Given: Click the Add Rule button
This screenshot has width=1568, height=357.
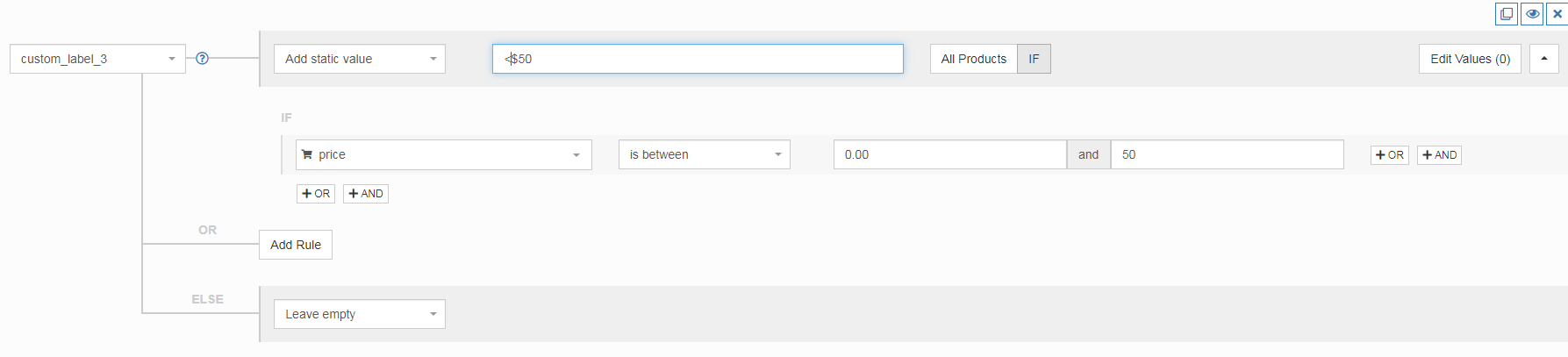Looking at the screenshot, I should pyautogui.click(x=296, y=245).
